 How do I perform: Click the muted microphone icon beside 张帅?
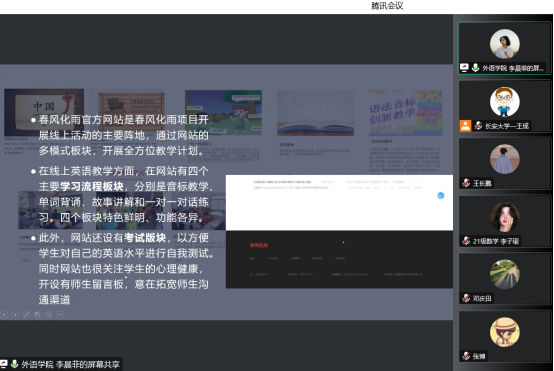click(x=466, y=356)
